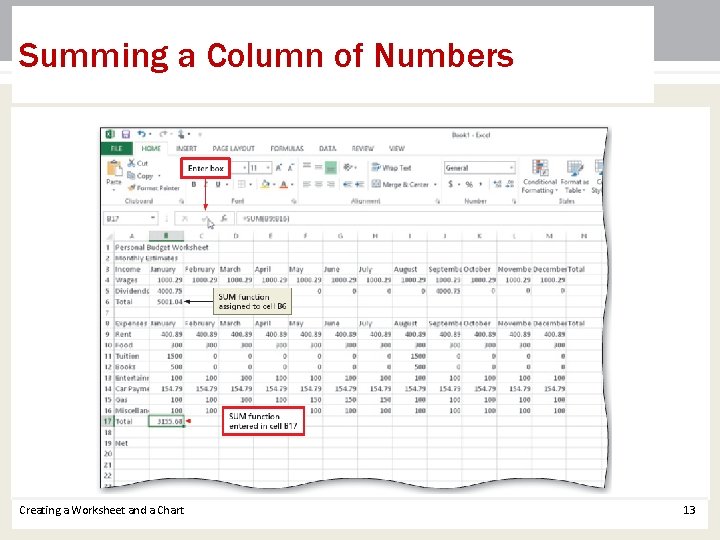The image size is (720, 540).
Task: Apply the red Font Color A
Action: [284, 184]
